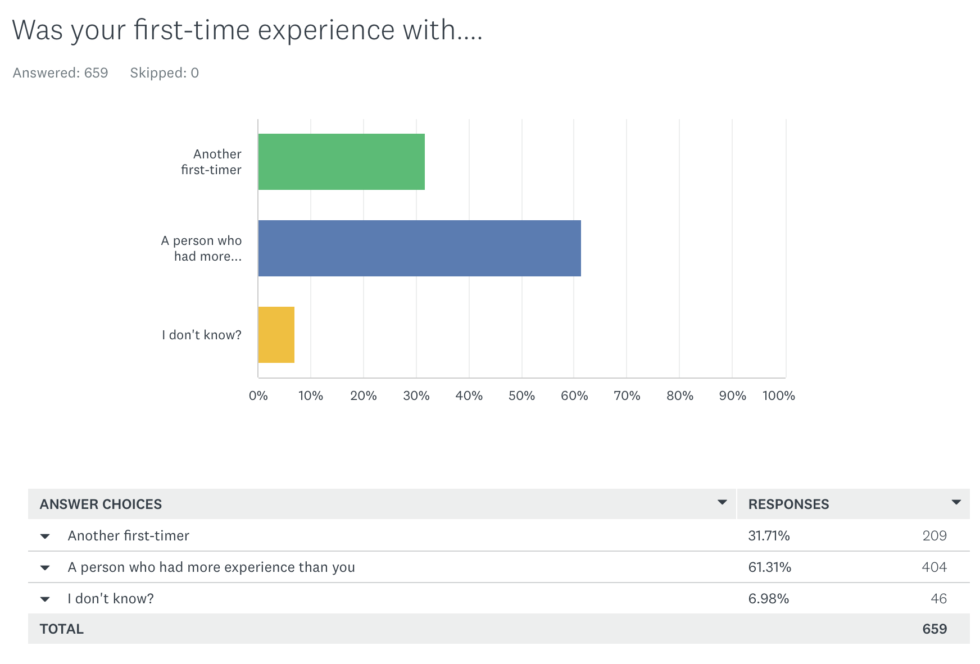Click the blue 'A person who had more' bar

(x=419, y=248)
